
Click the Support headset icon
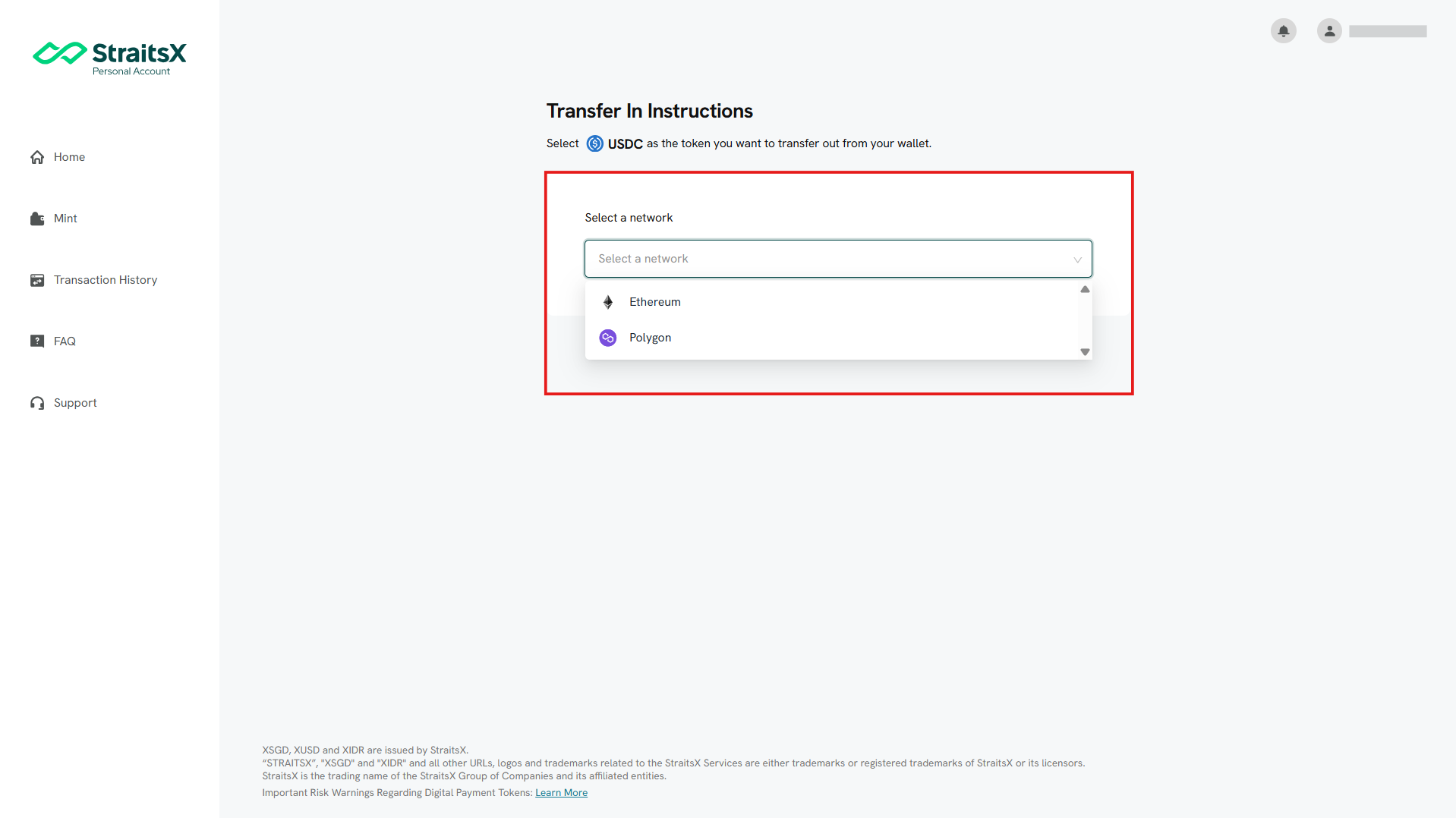pyautogui.click(x=37, y=403)
